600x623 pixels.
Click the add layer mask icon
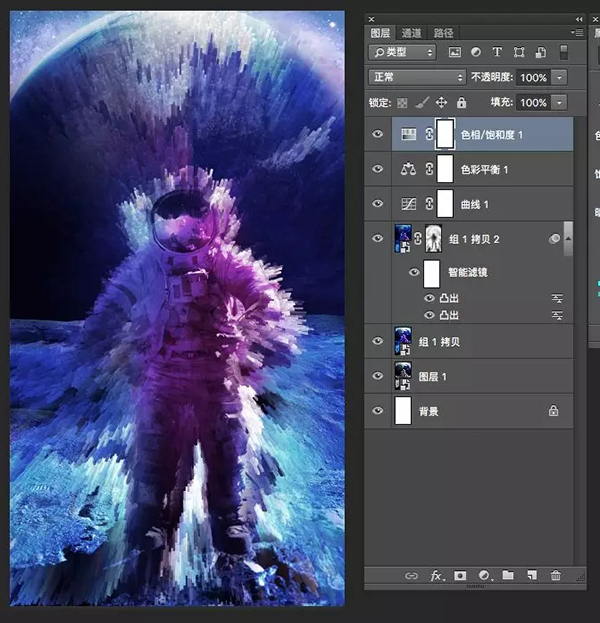point(460,576)
